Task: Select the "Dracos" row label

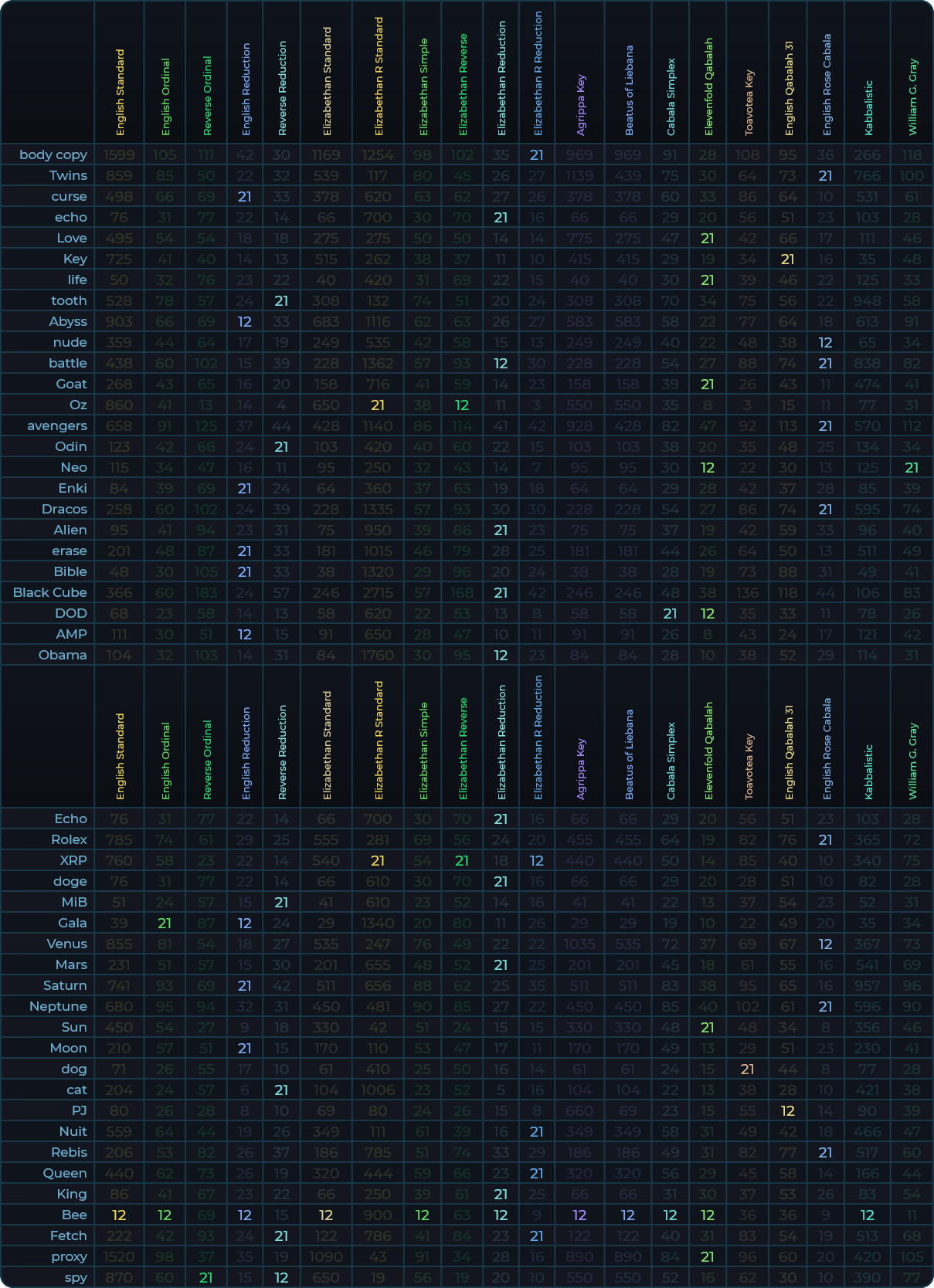Action: click(x=64, y=509)
